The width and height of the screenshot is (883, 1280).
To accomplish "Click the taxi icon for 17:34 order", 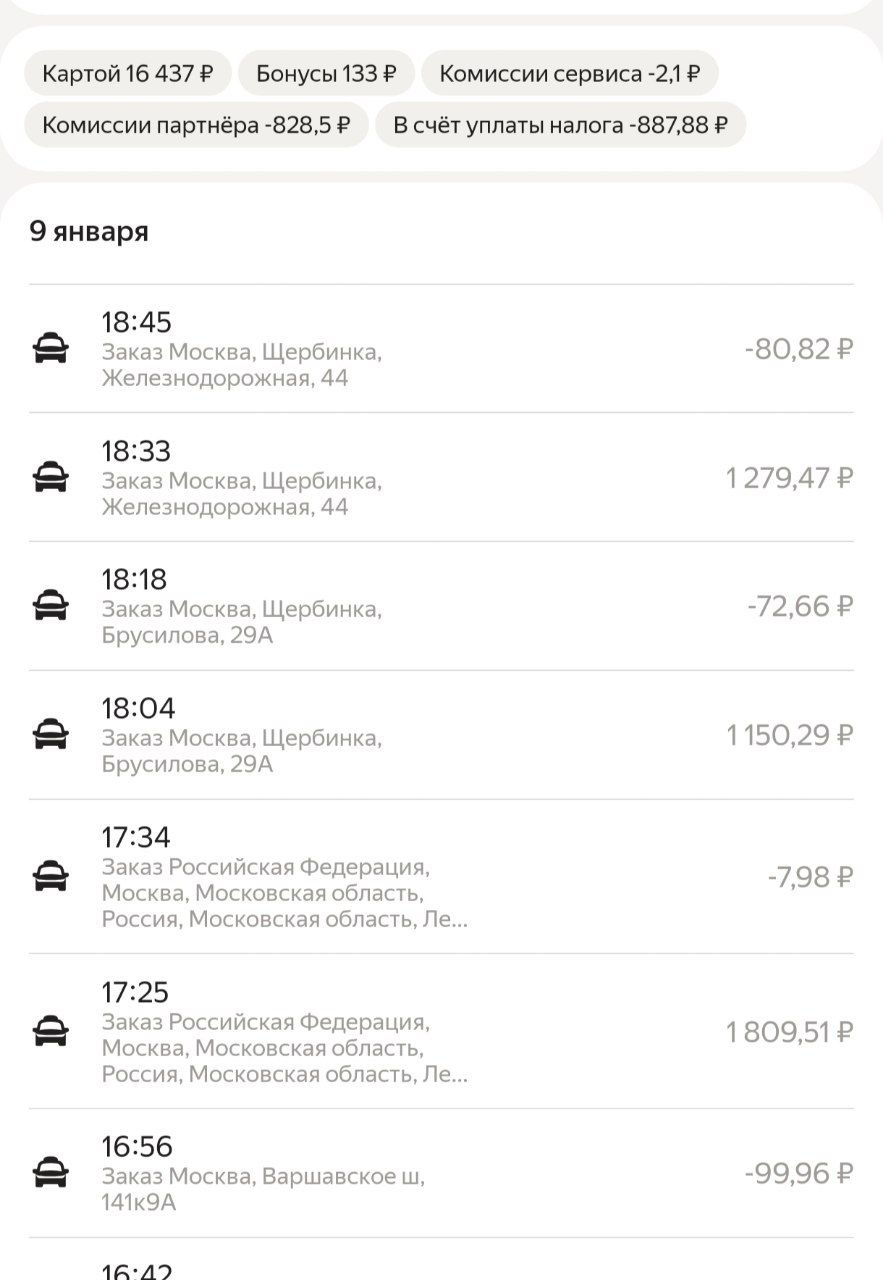I will click(50, 877).
